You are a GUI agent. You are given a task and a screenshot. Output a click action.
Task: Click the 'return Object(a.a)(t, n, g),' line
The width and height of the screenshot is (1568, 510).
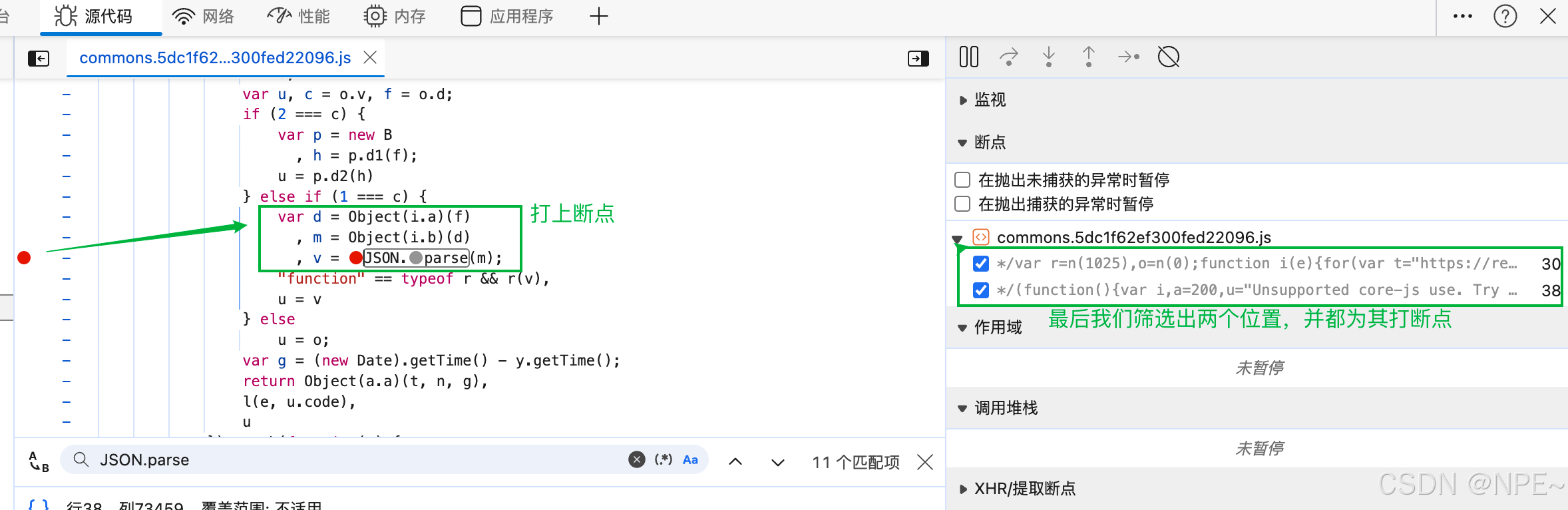click(x=365, y=381)
